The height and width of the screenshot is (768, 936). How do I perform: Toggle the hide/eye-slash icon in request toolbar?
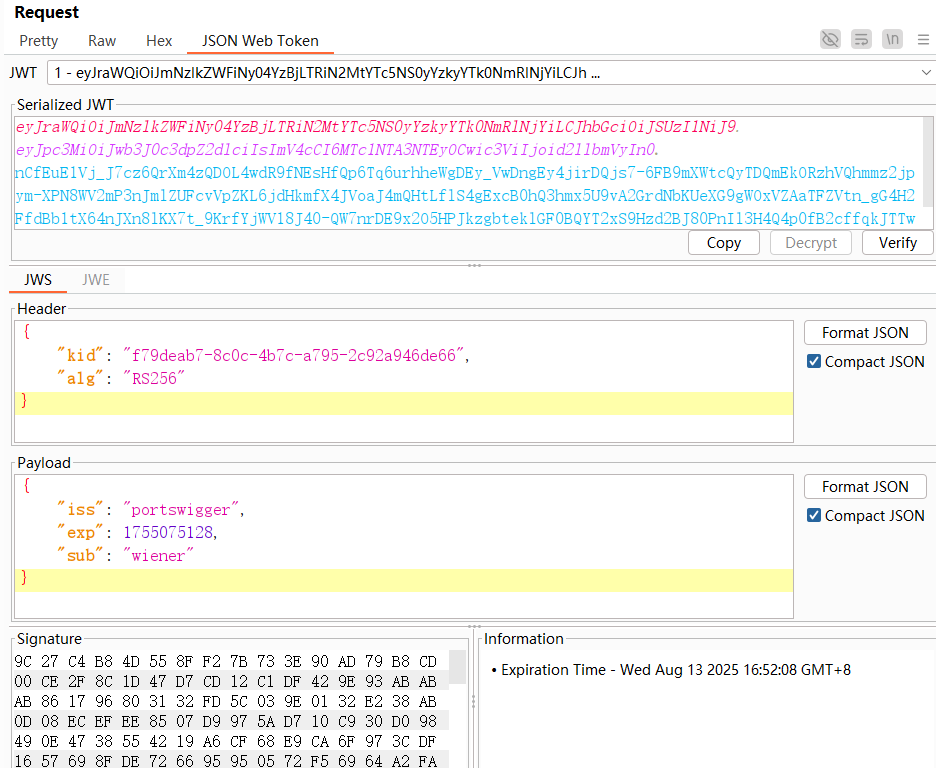830,39
